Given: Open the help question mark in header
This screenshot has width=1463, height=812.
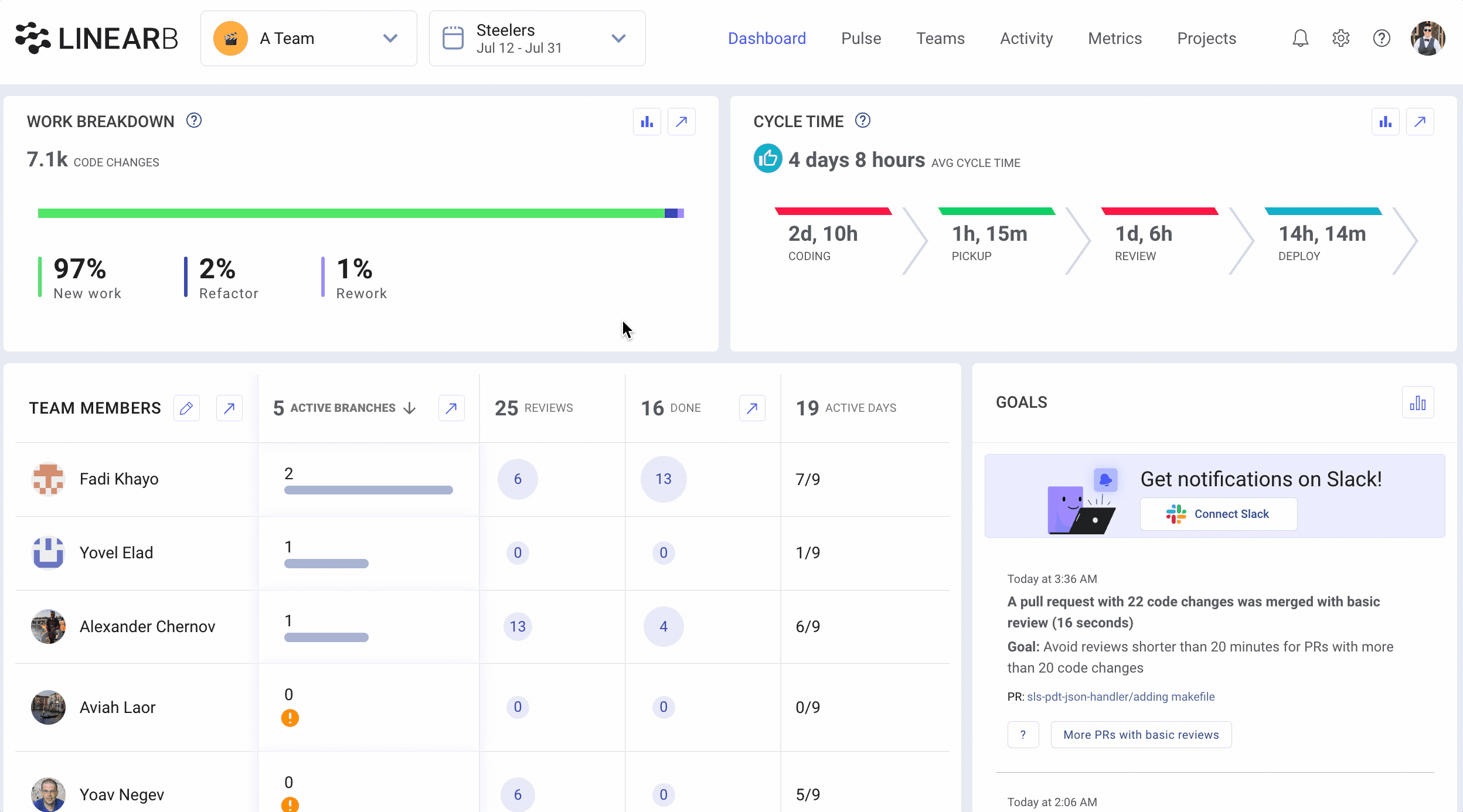Looking at the screenshot, I should (x=1382, y=39).
